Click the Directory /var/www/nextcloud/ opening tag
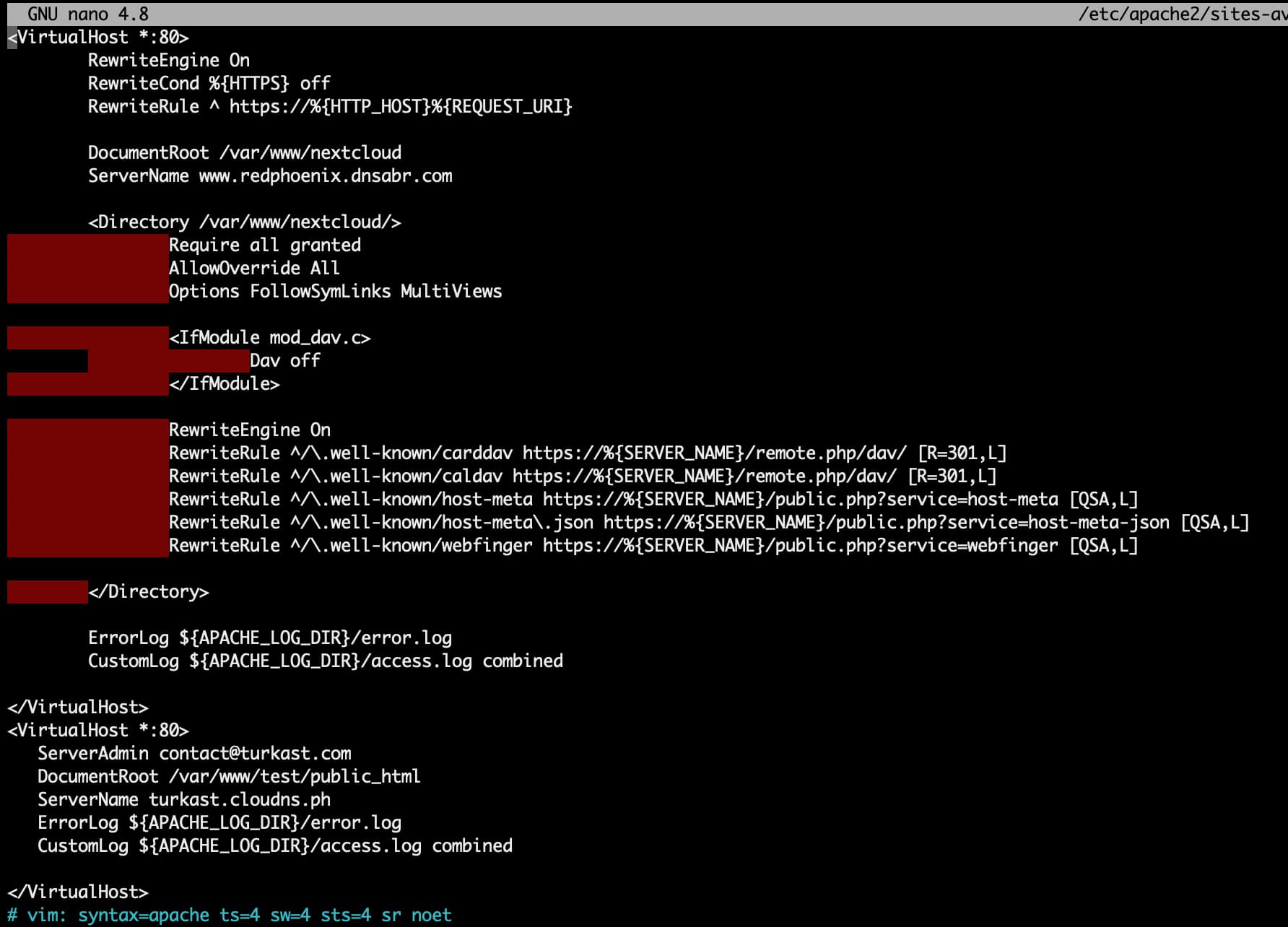This screenshot has height=927, width=1288. [245, 222]
